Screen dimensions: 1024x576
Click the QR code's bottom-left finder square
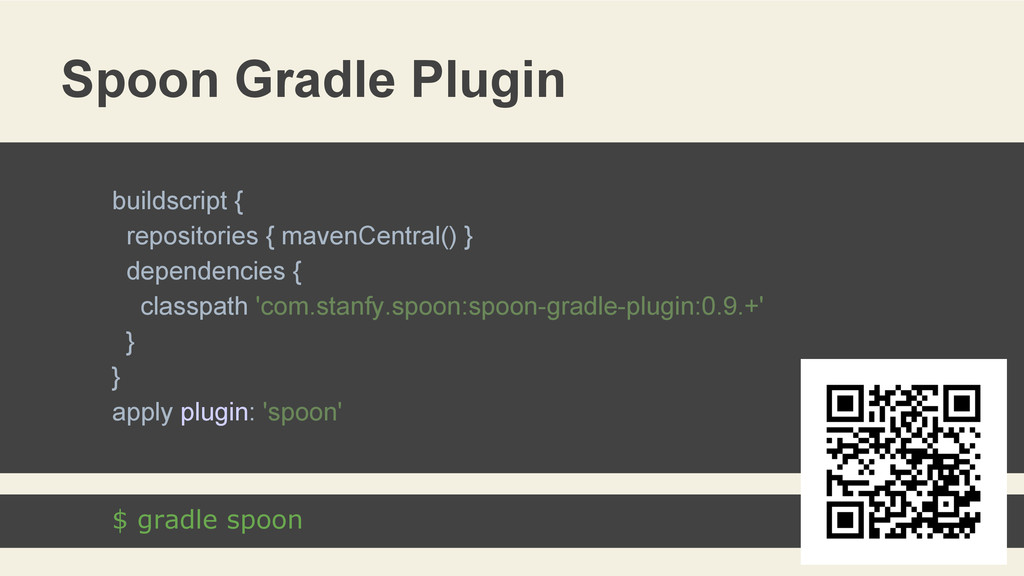(x=846, y=519)
